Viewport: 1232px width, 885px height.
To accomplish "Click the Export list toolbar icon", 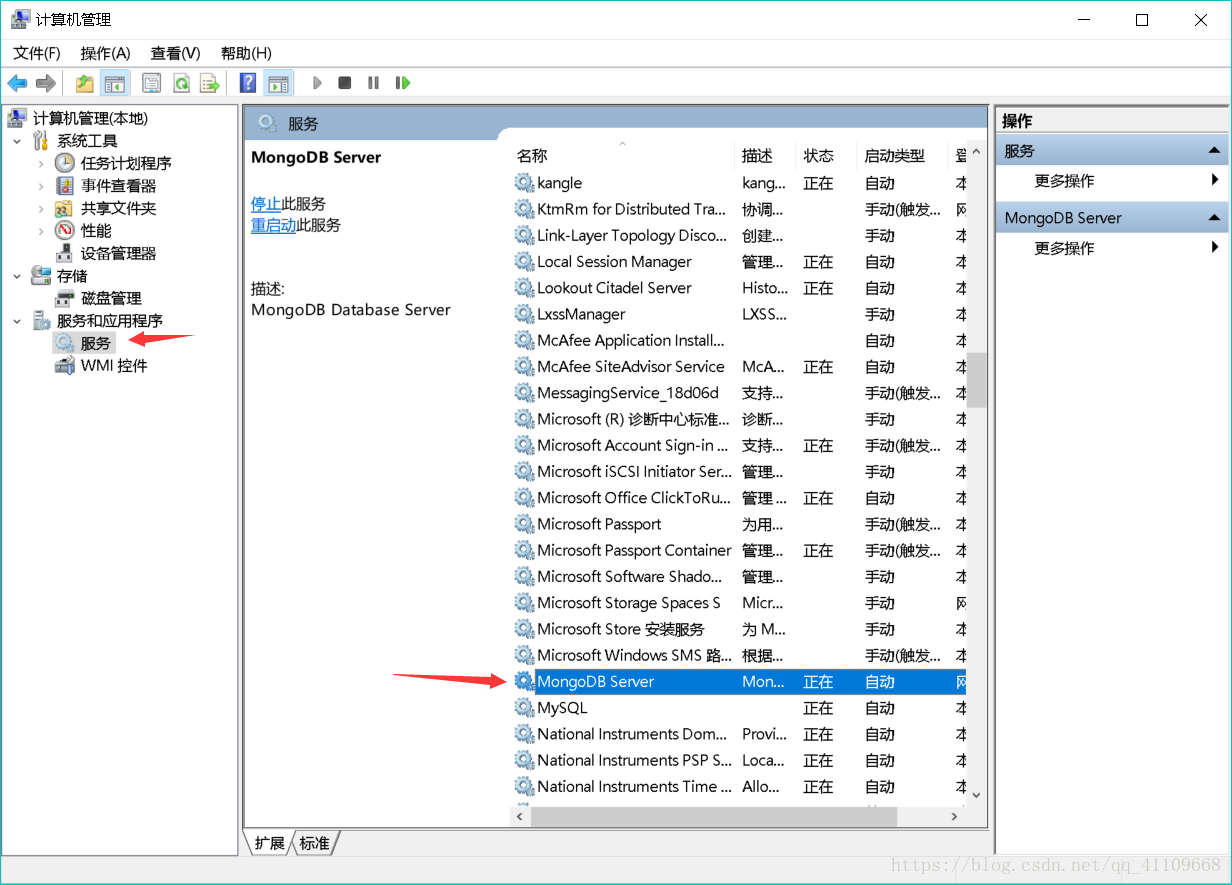I will tap(210, 83).
